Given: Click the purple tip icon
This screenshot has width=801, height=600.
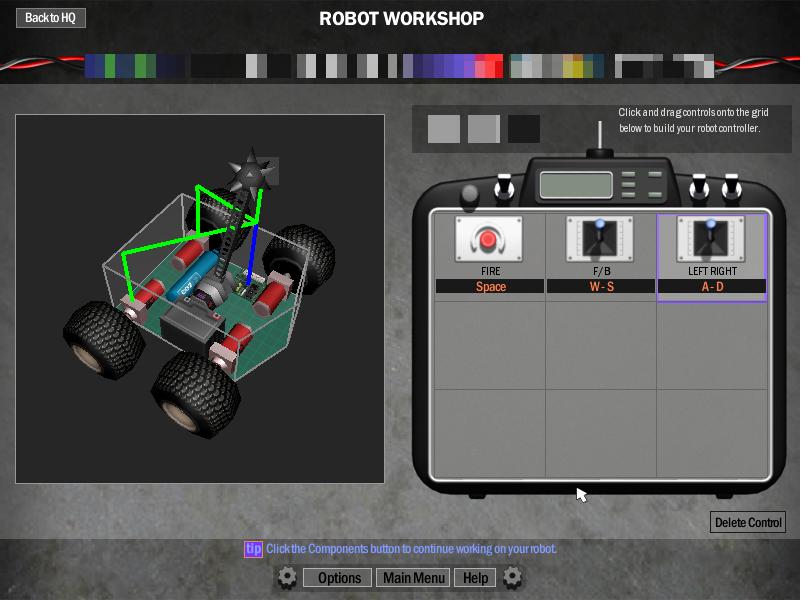Looking at the screenshot, I should tap(253, 549).
